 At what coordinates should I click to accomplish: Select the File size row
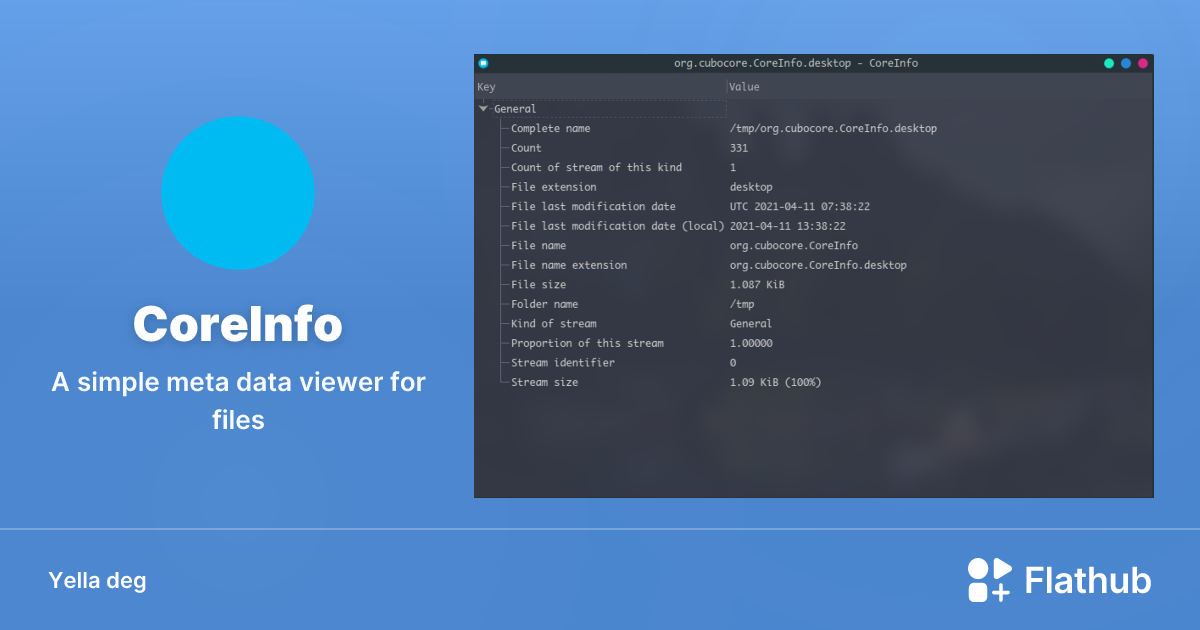tap(540, 284)
